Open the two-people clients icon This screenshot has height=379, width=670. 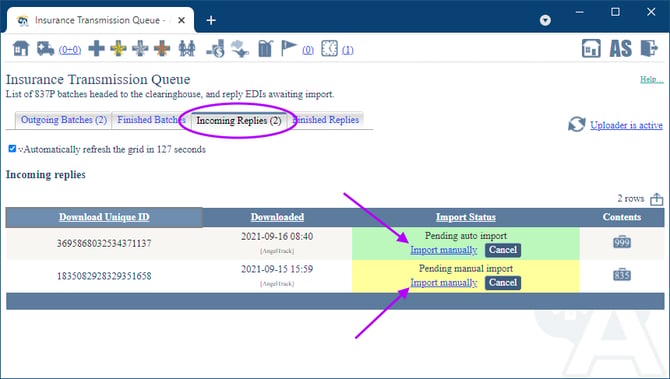pyautogui.click(x=187, y=49)
